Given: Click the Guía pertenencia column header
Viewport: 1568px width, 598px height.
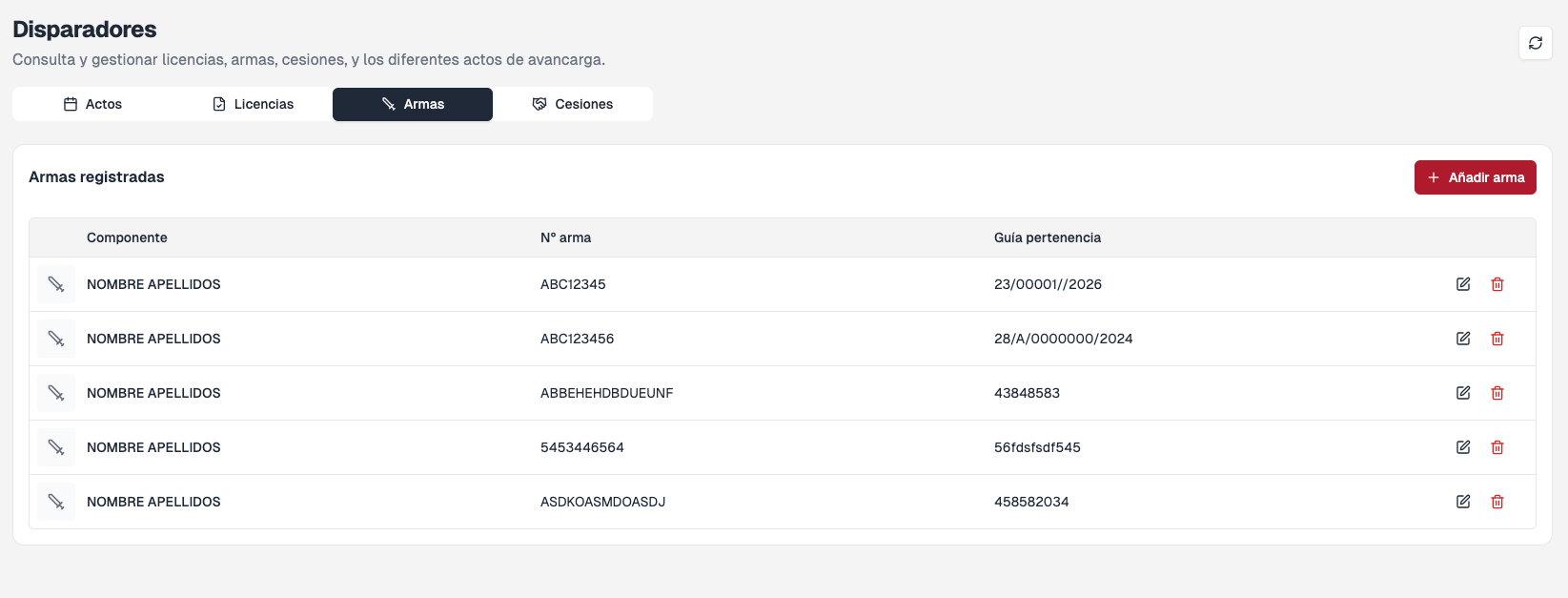Looking at the screenshot, I should 1048,237.
